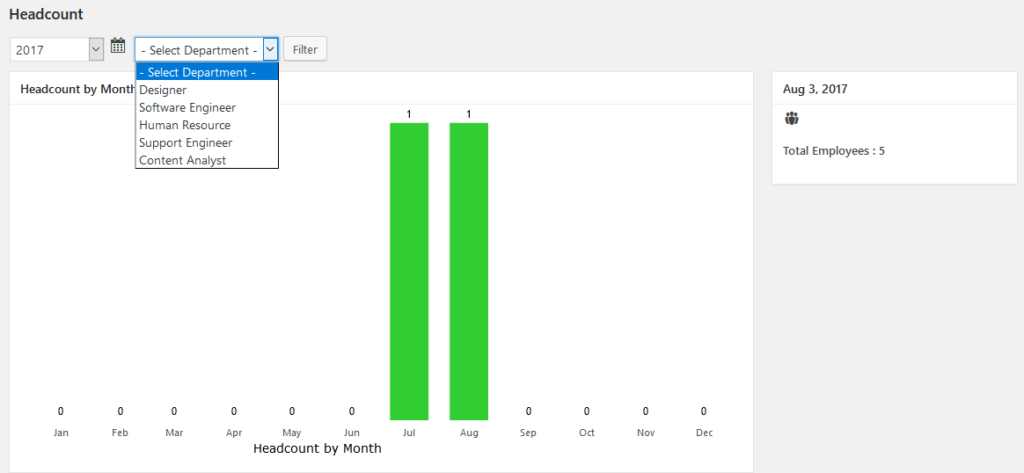Click the Sep zero value label
Screen dimensions: 1024x473
tap(528, 411)
